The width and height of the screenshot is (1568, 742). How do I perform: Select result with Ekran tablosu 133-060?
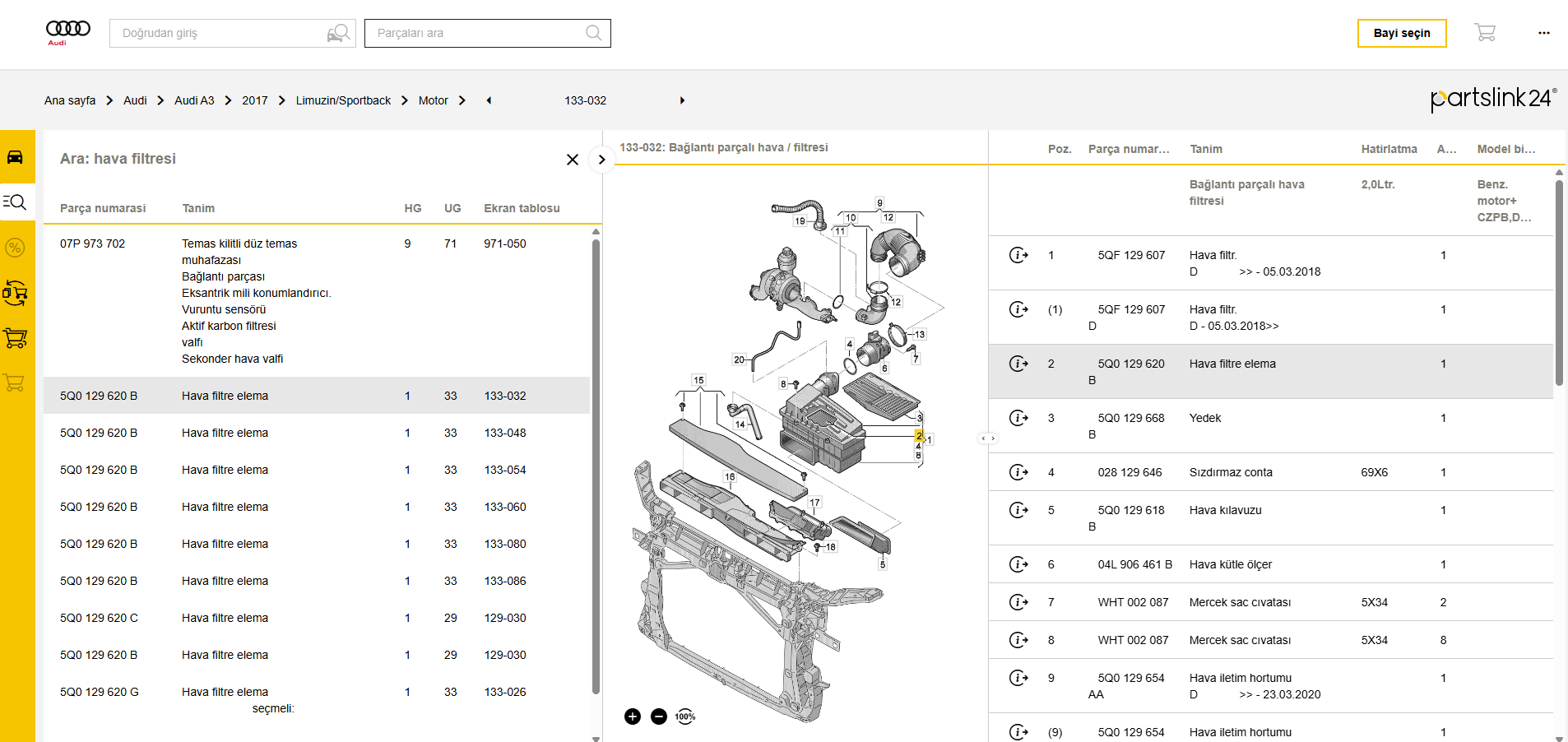[317, 507]
